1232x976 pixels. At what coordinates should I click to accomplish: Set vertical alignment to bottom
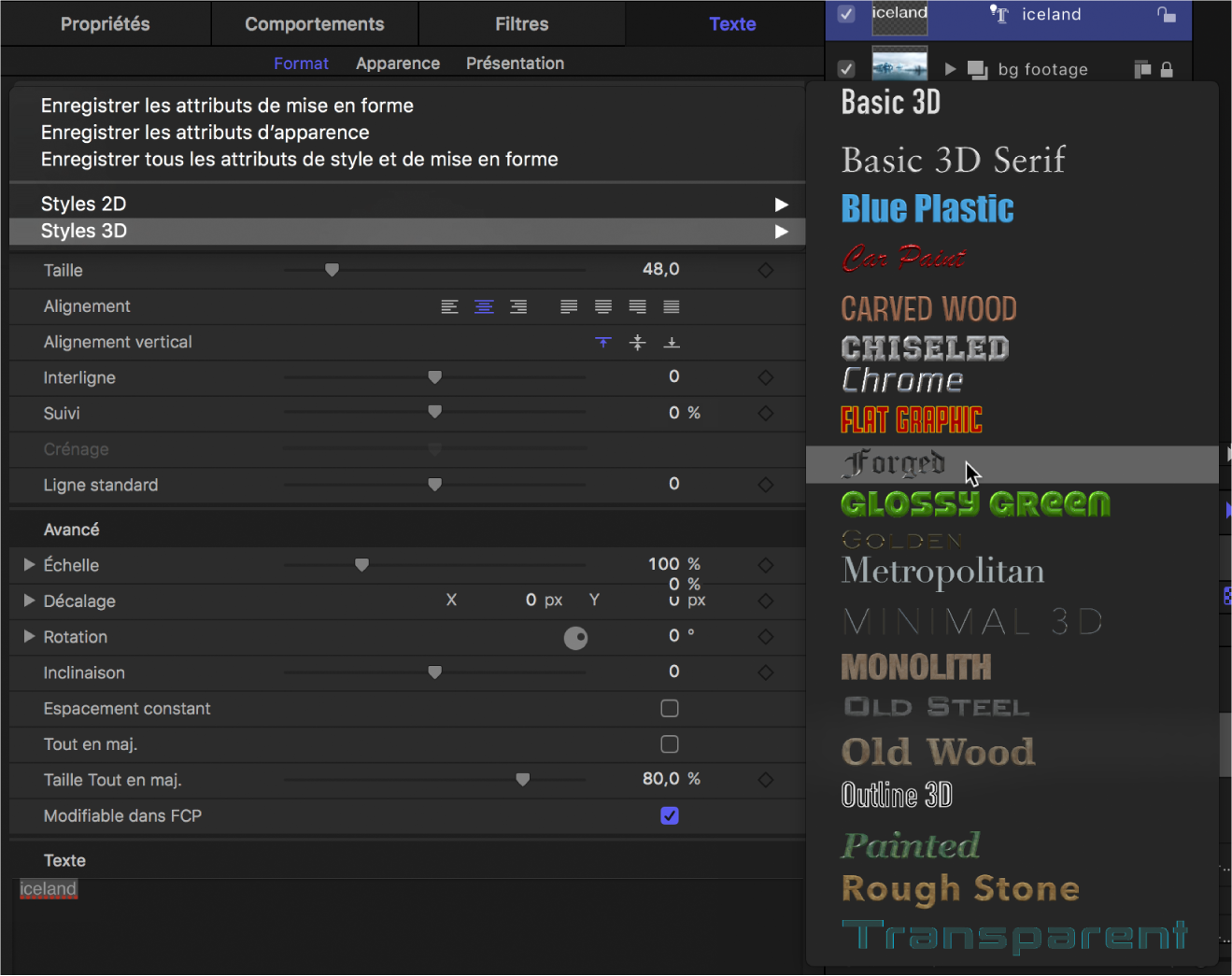(672, 343)
